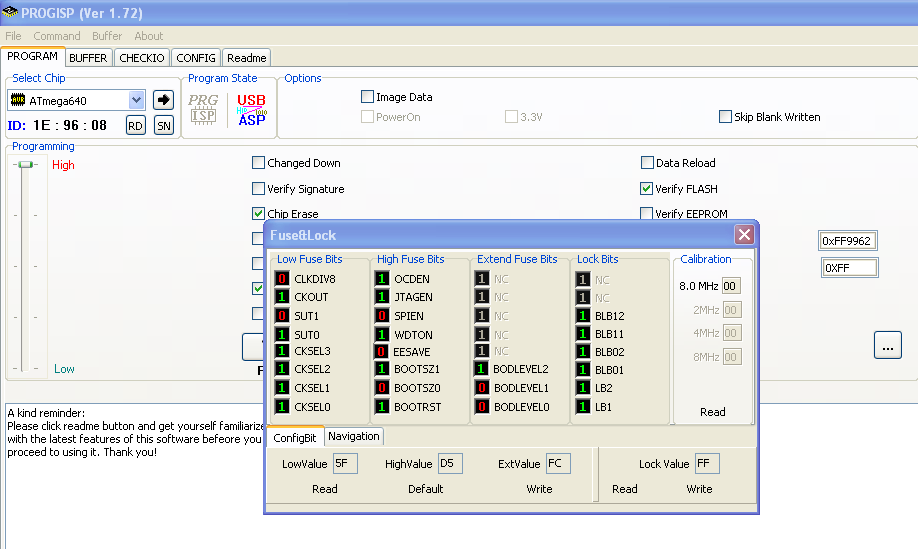Screen dimensions: 918x549
Task: Switch to the BUFFER tab
Action: point(88,58)
